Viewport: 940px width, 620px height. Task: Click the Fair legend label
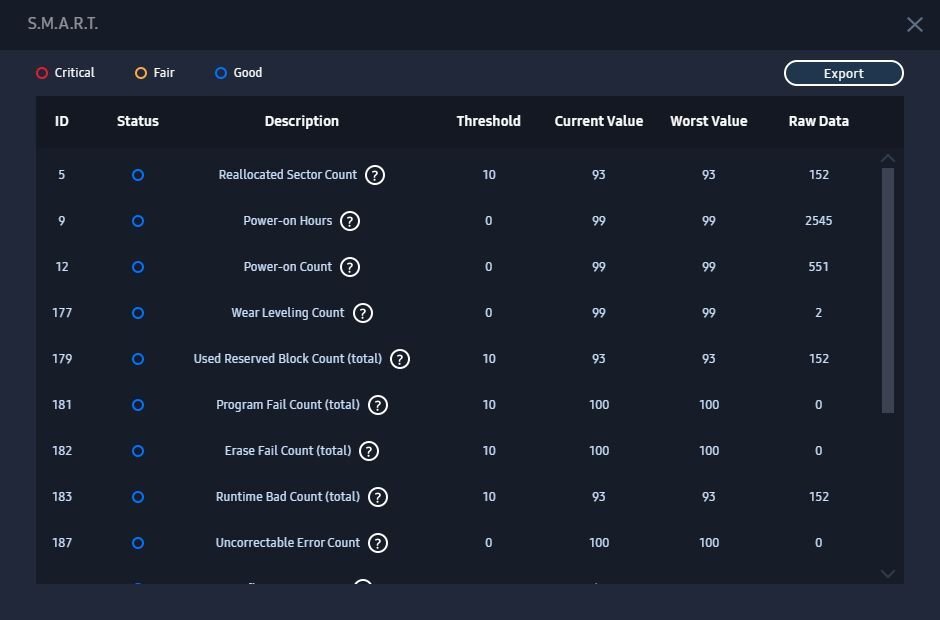coord(164,73)
